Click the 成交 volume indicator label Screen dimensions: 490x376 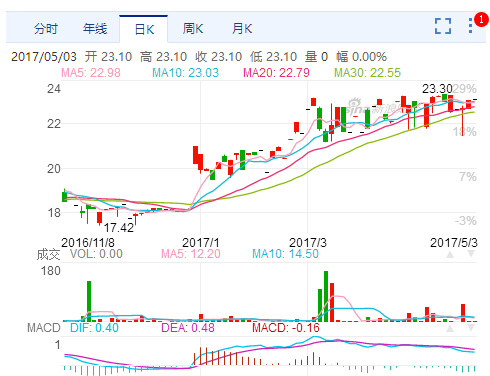[48, 254]
